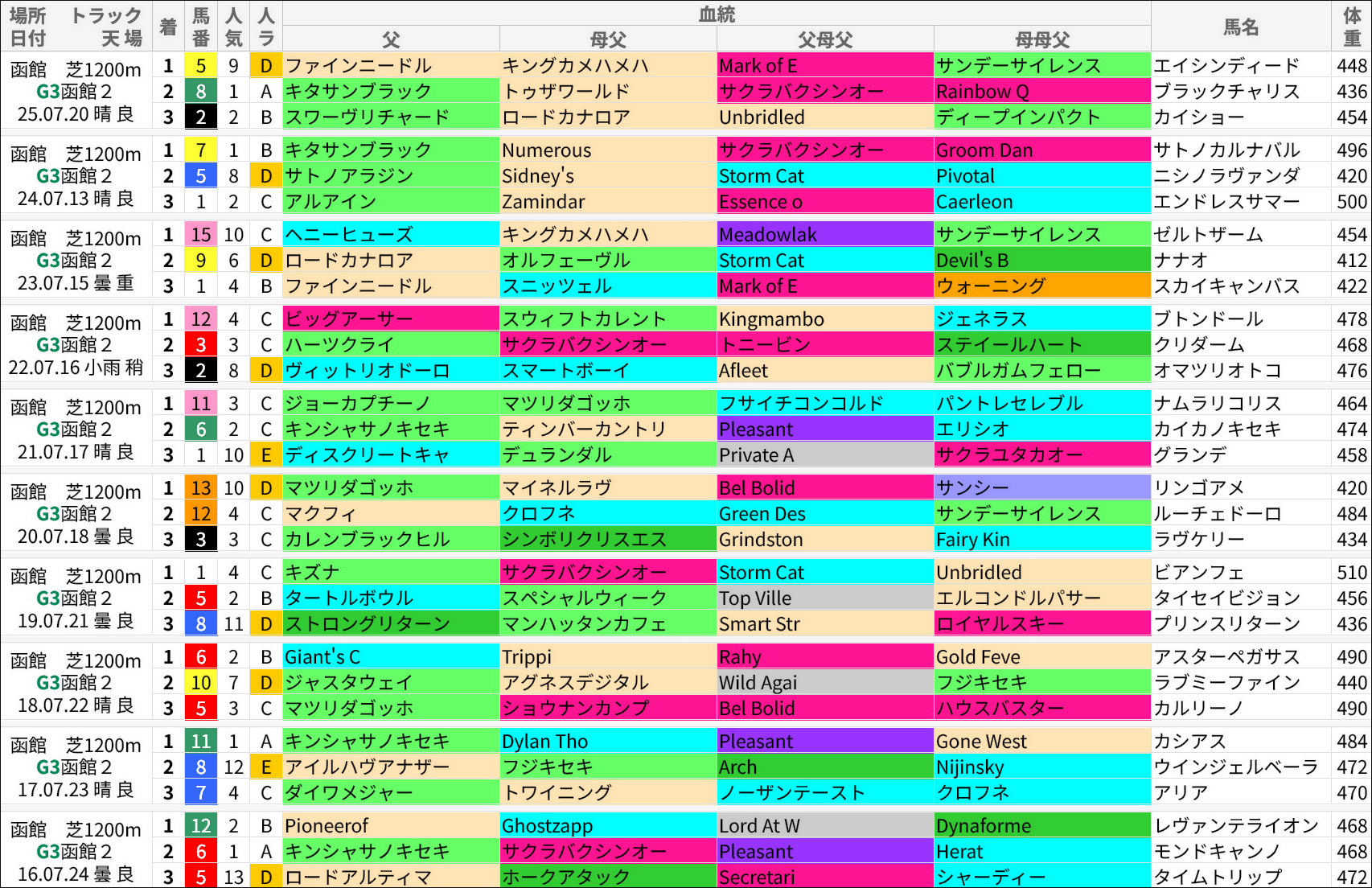
Task: Click the cell フサイチコンコルド
Action: click(825, 403)
